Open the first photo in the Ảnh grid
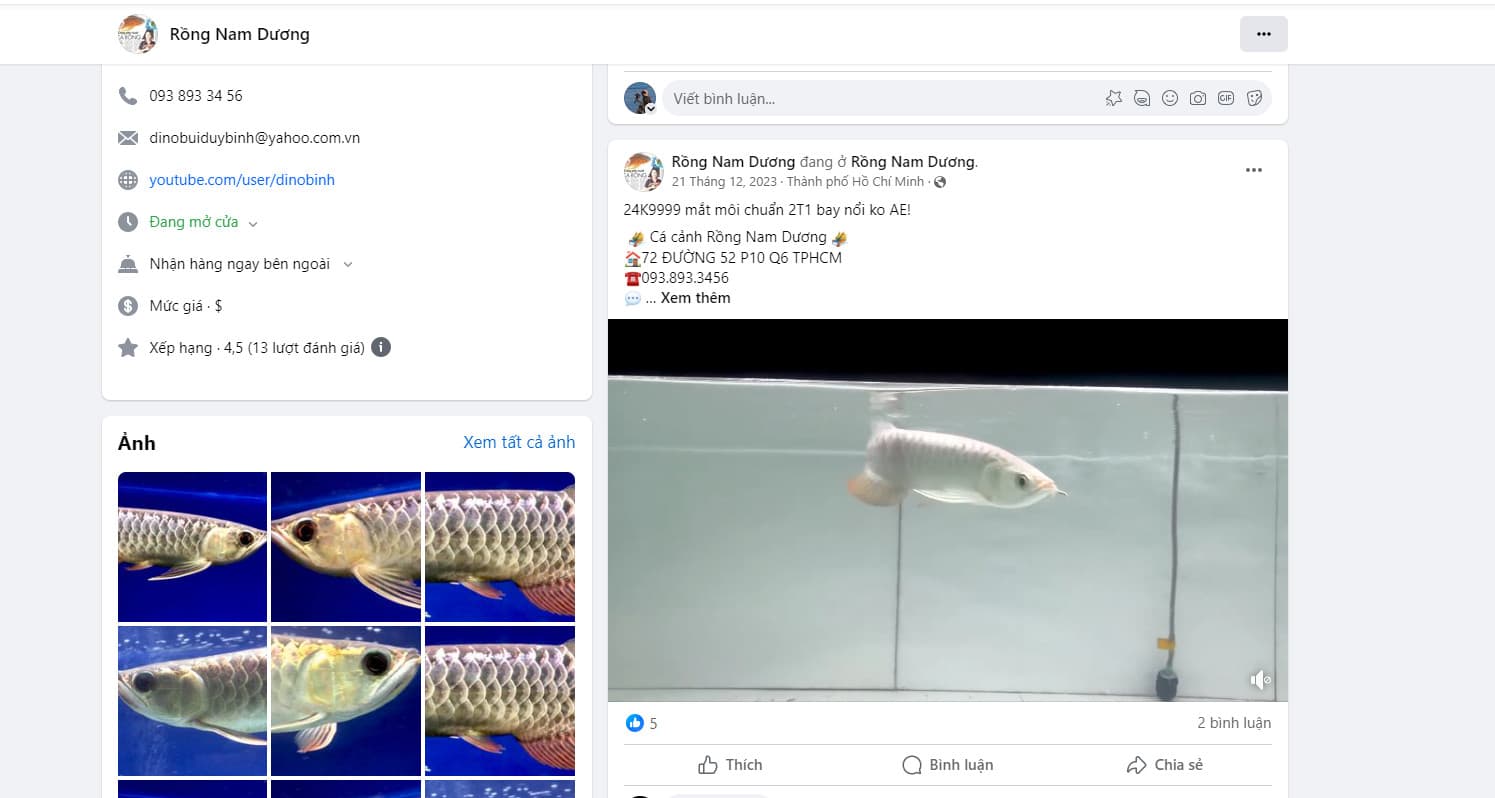Image resolution: width=1495 pixels, height=798 pixels. point(192,547)
